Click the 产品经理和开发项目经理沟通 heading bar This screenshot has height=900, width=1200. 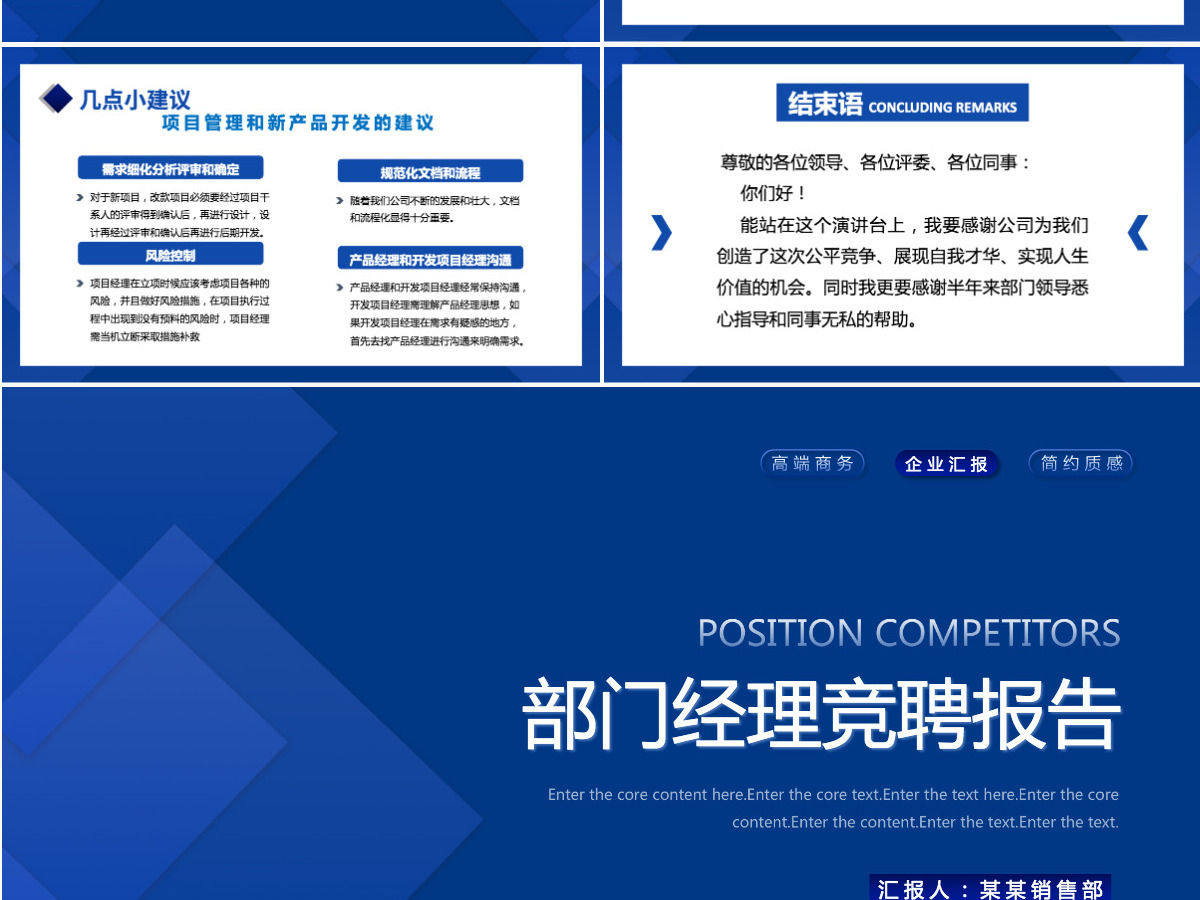click(430, 259)
